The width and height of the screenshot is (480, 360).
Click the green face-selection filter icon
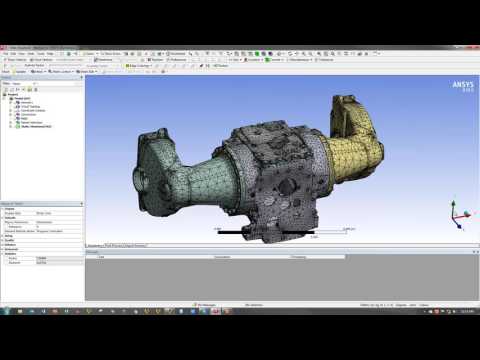[x=257, y=54]
